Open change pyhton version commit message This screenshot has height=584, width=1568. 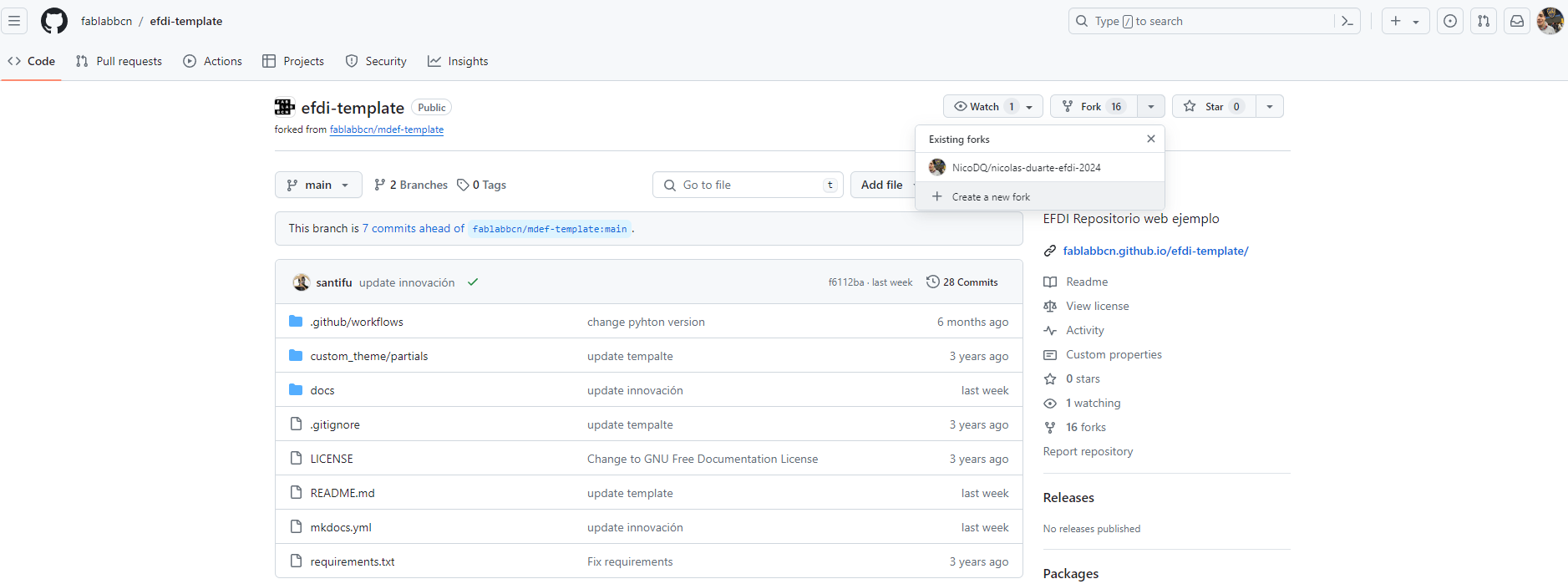click(x=646, y=322)
